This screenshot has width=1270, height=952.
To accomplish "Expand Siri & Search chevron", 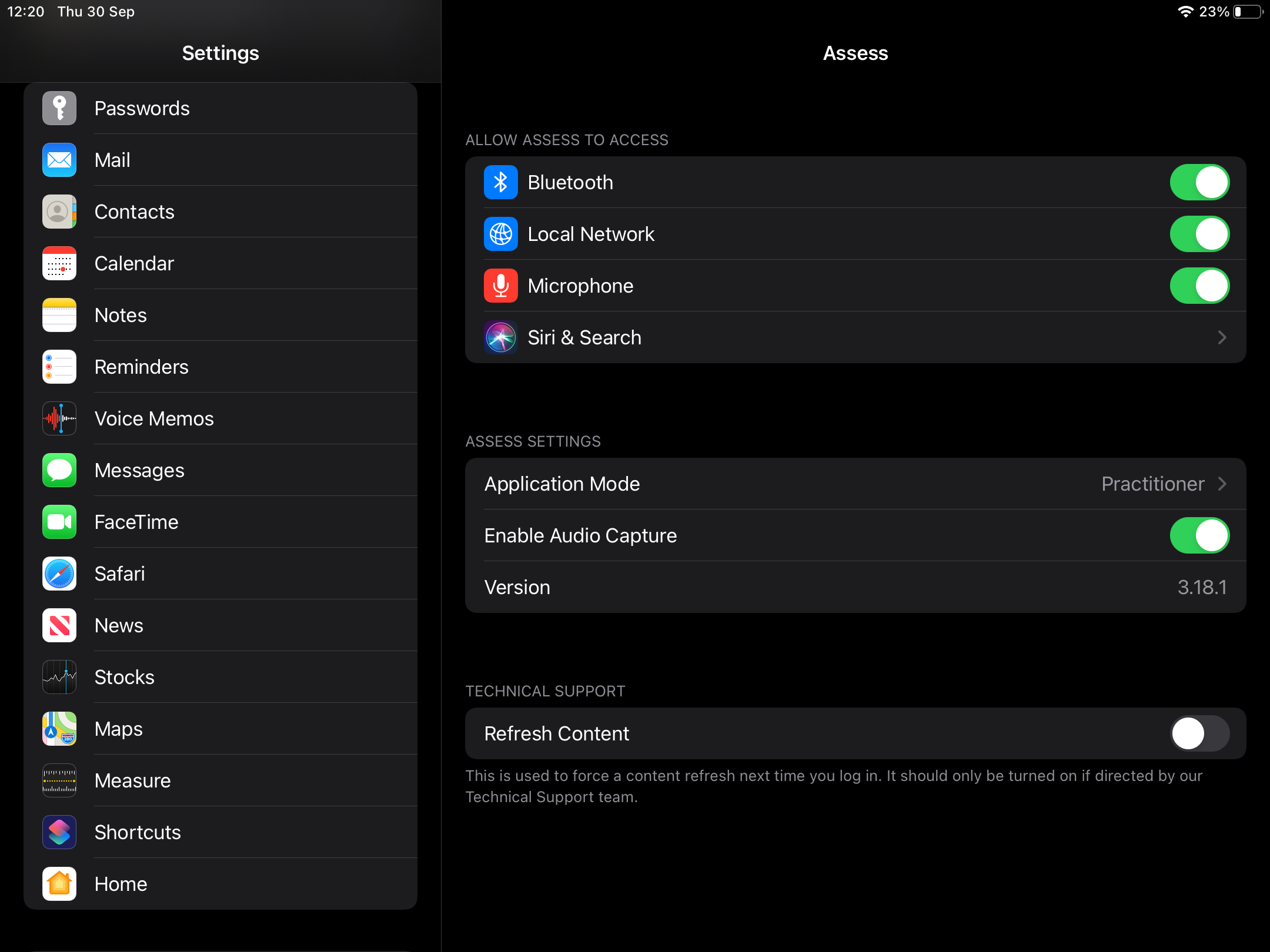I will tap(1222, 337).
